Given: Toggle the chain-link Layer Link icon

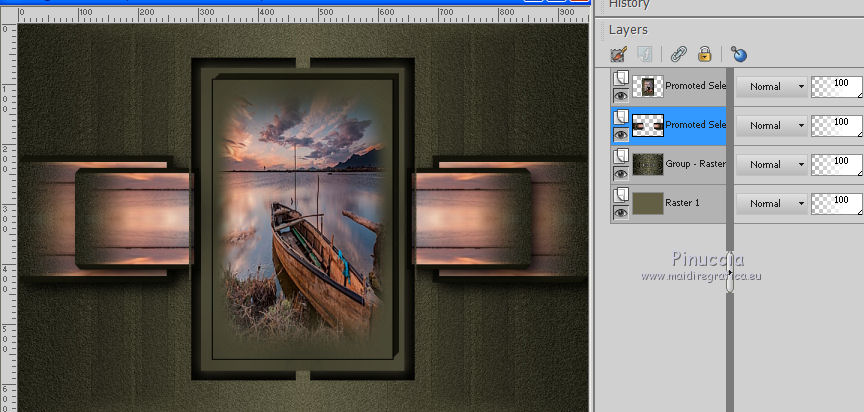Looking at the screenshot, I should pos(678,54).
